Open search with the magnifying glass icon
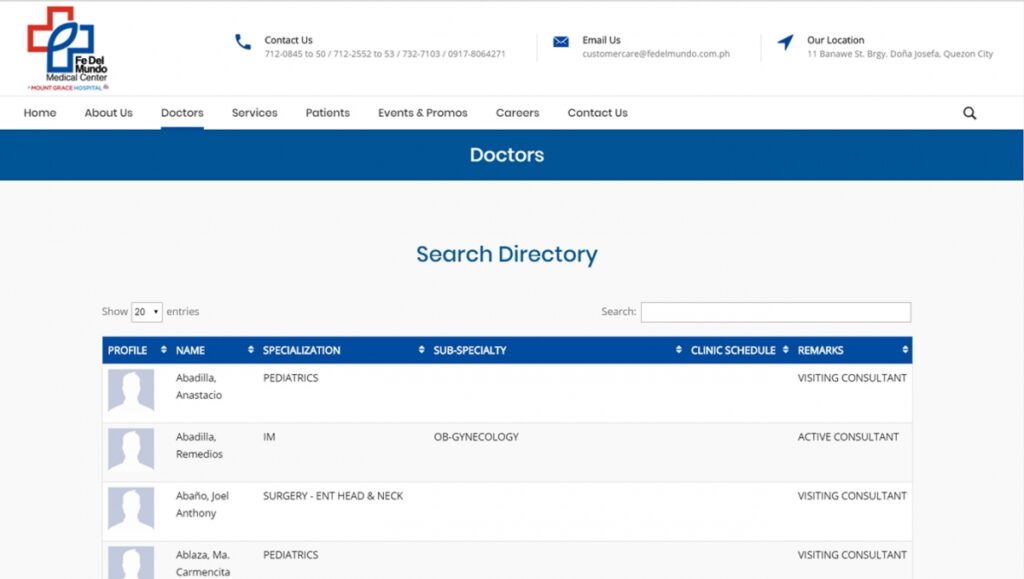Viewport: 1024px width, 579px height. (969, 113)
